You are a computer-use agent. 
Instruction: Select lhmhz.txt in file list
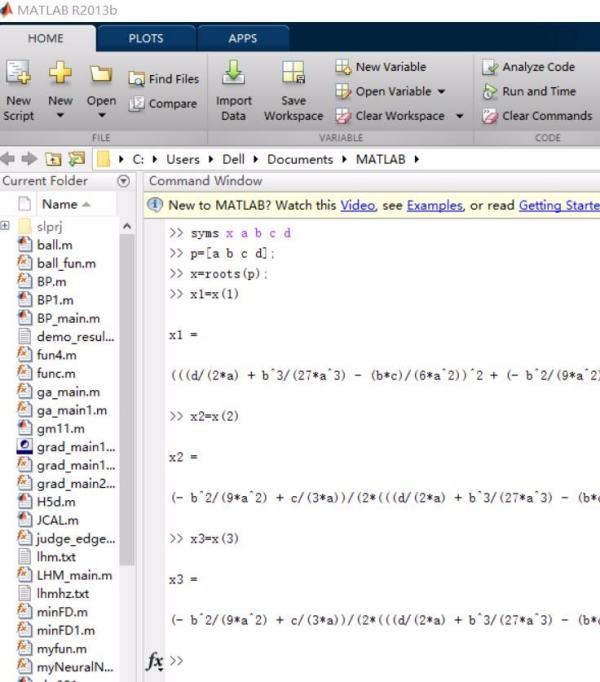pos(63,593)
